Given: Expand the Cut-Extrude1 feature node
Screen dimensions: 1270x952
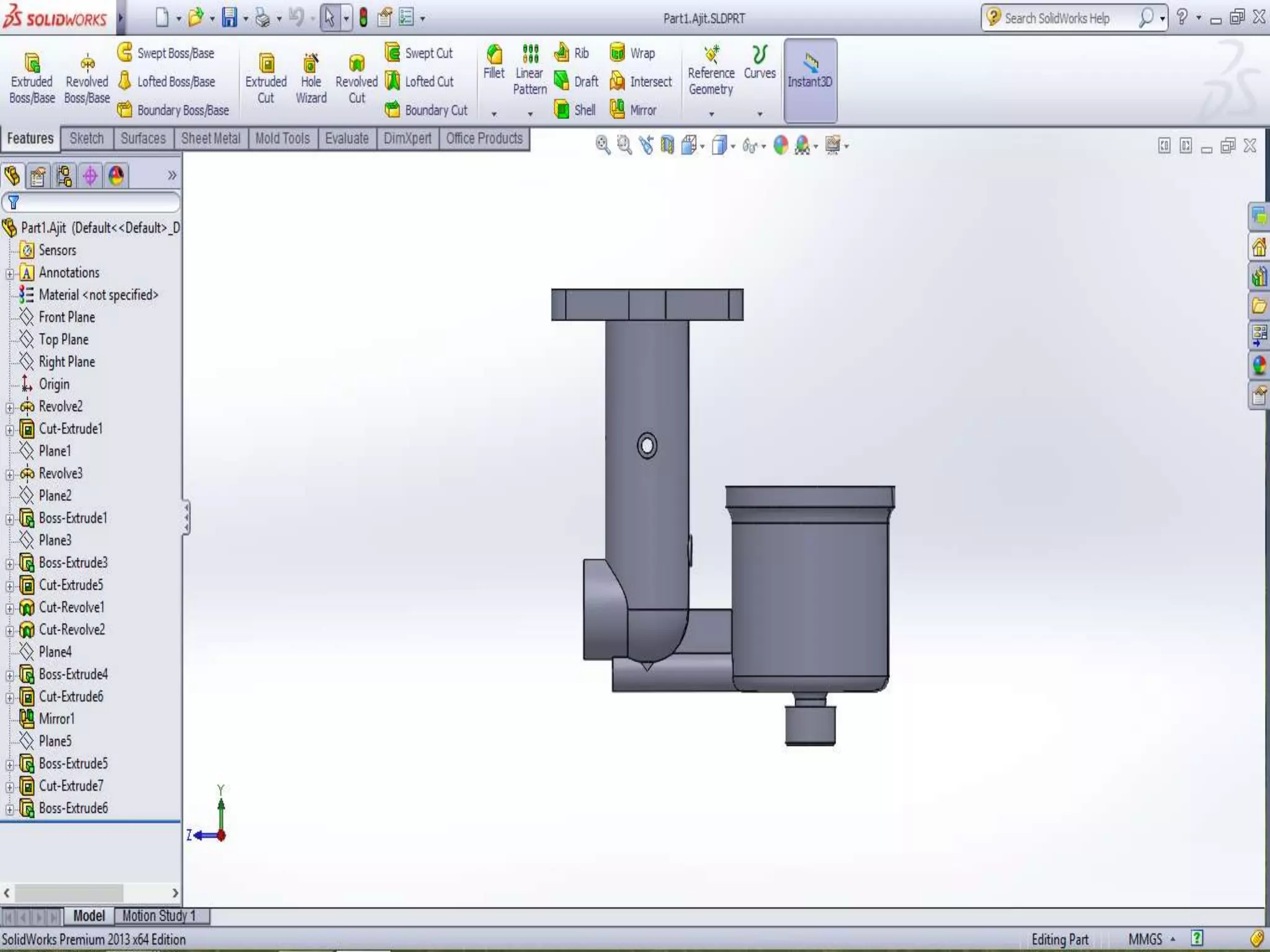Looking at the screenshot, I should click(x=10, y=430).
